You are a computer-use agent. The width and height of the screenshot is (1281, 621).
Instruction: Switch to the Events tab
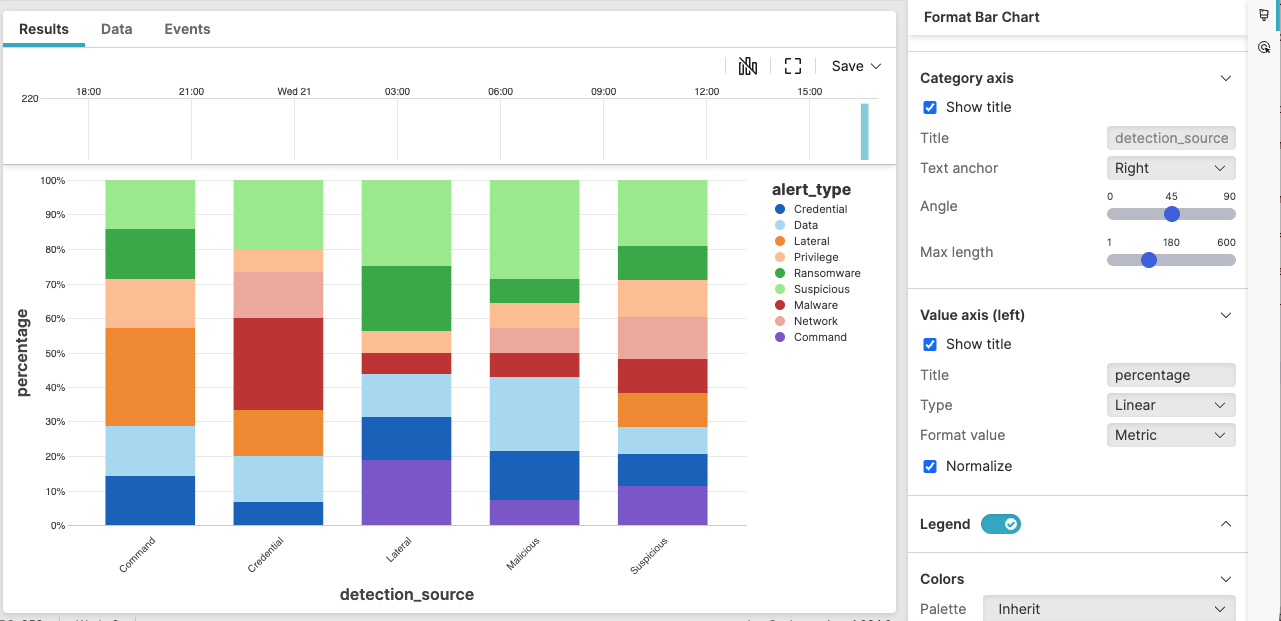187,29
